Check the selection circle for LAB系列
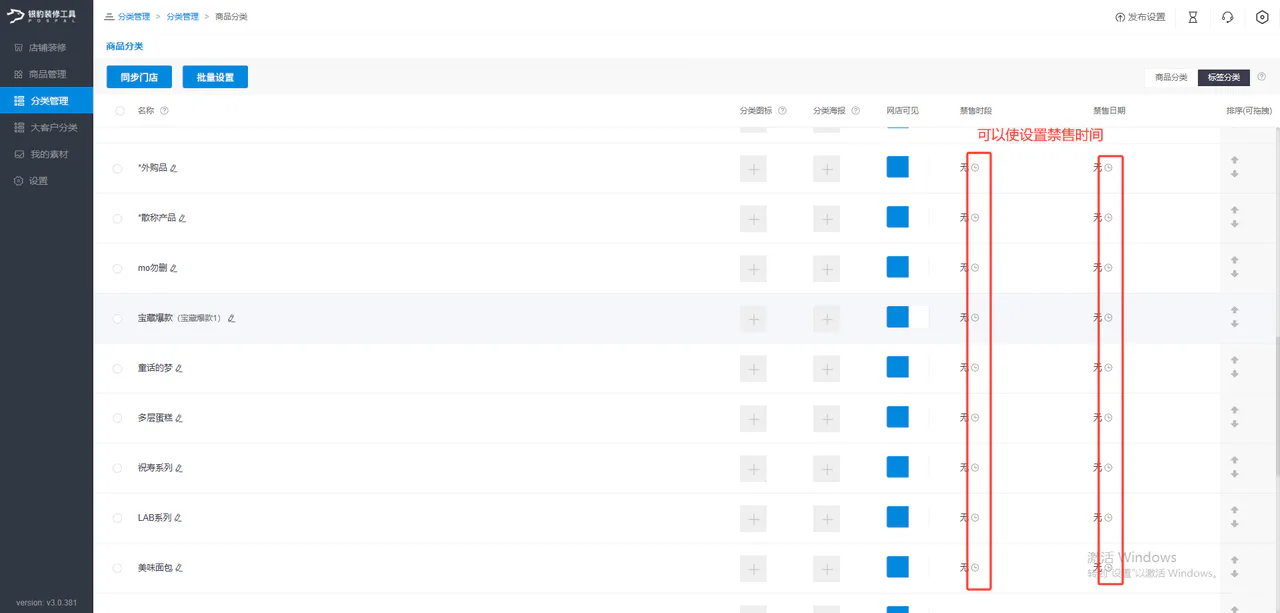The height and width of the screenshot is (613, 1280). 118,518
